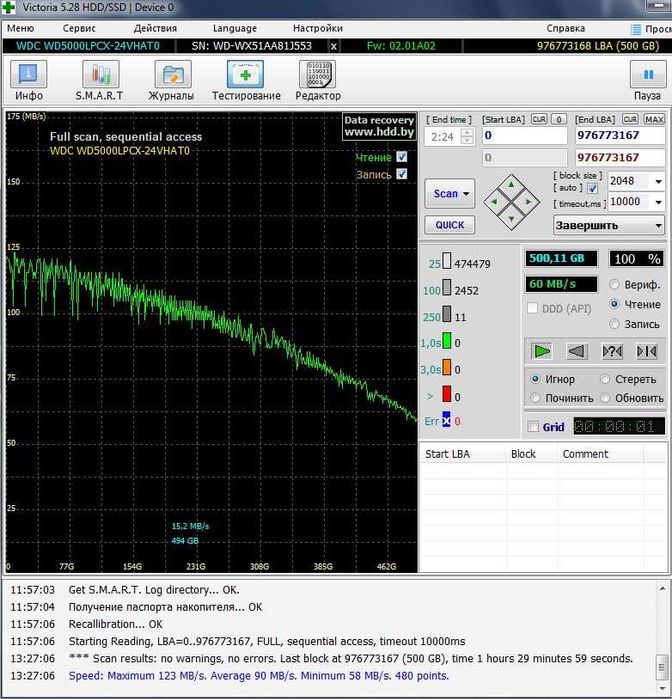Click the reverse direction scan arrow button
The height and width of the screenshot is (699, 672).
point(576,351)
